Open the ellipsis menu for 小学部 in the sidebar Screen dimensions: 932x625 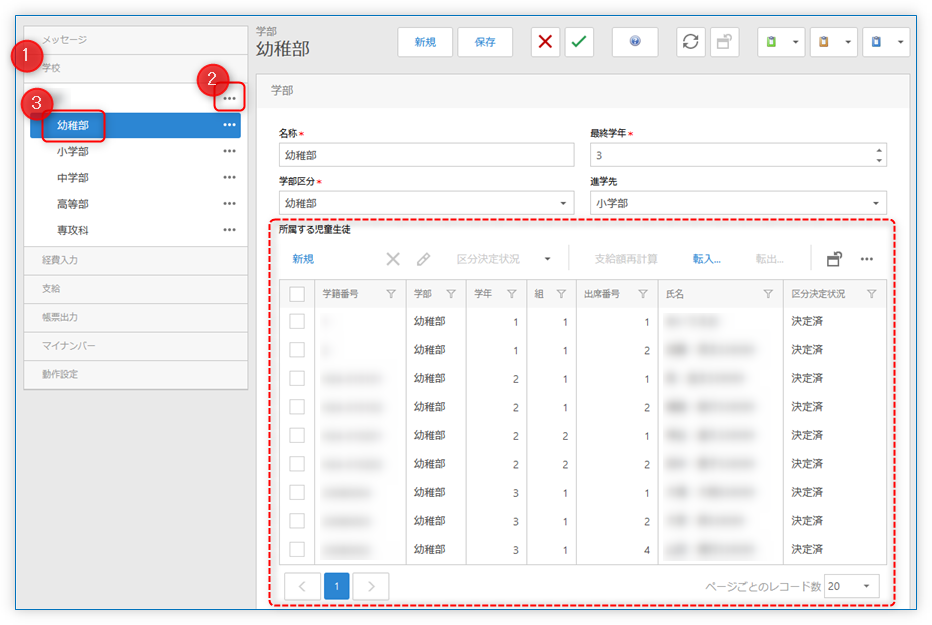coord(229,151)
